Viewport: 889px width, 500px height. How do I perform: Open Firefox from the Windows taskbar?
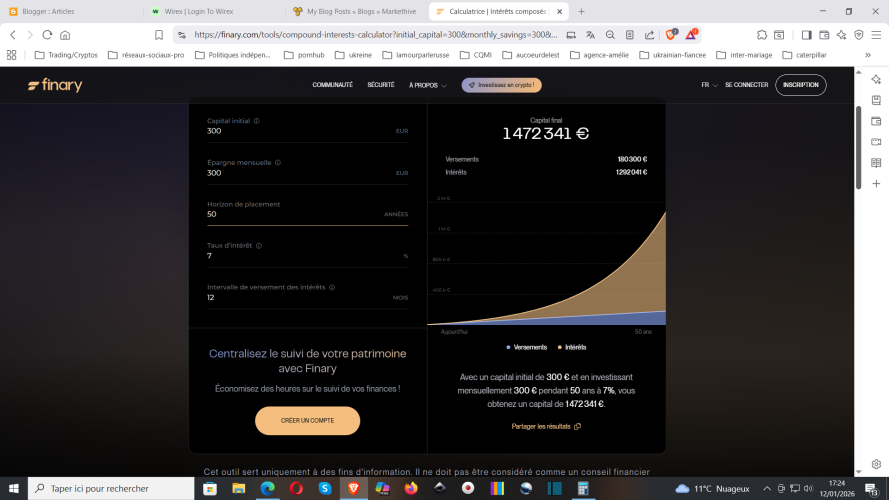tap(411, 488)
